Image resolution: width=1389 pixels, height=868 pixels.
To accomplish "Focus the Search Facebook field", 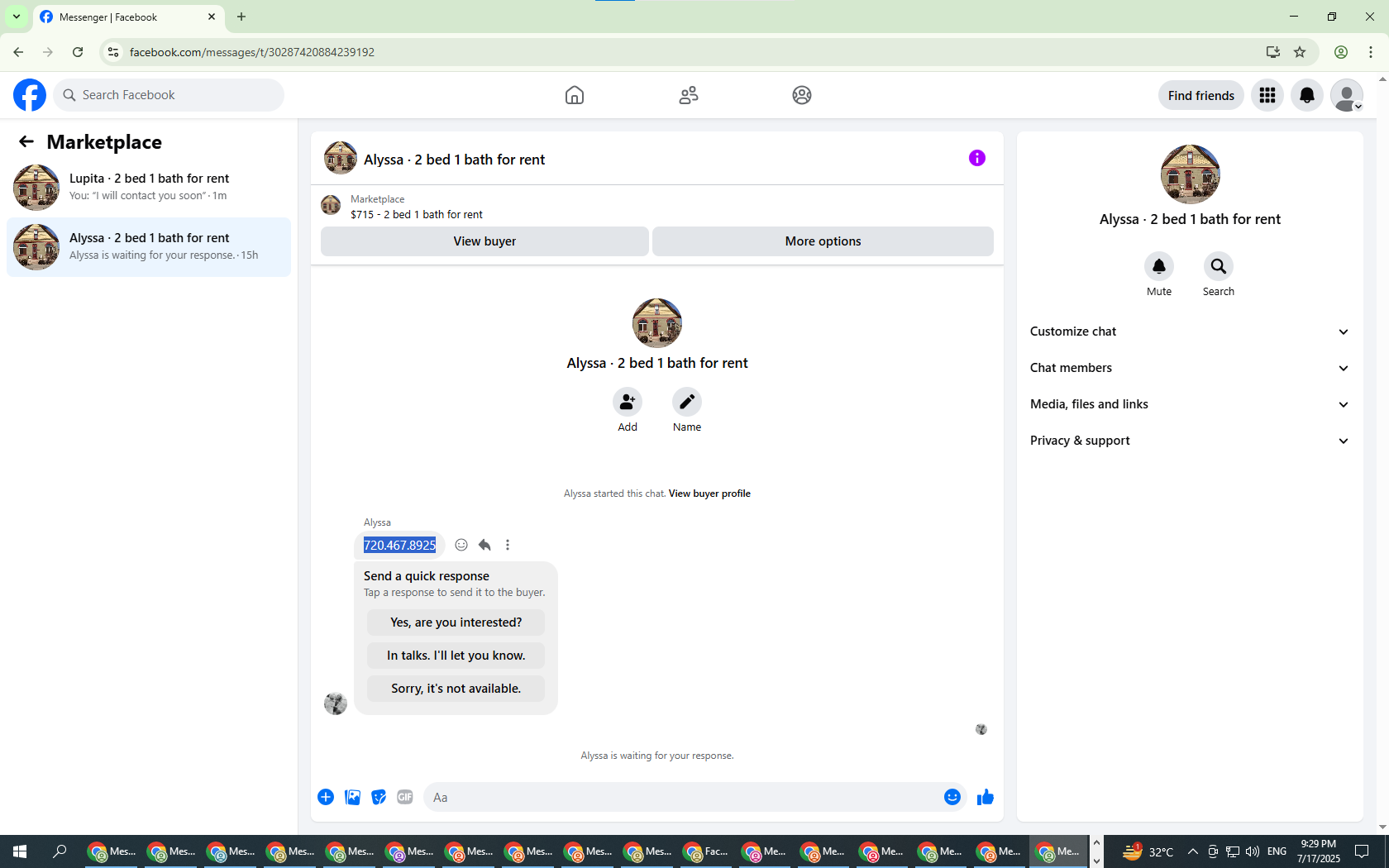I will (x=169, y=95).
